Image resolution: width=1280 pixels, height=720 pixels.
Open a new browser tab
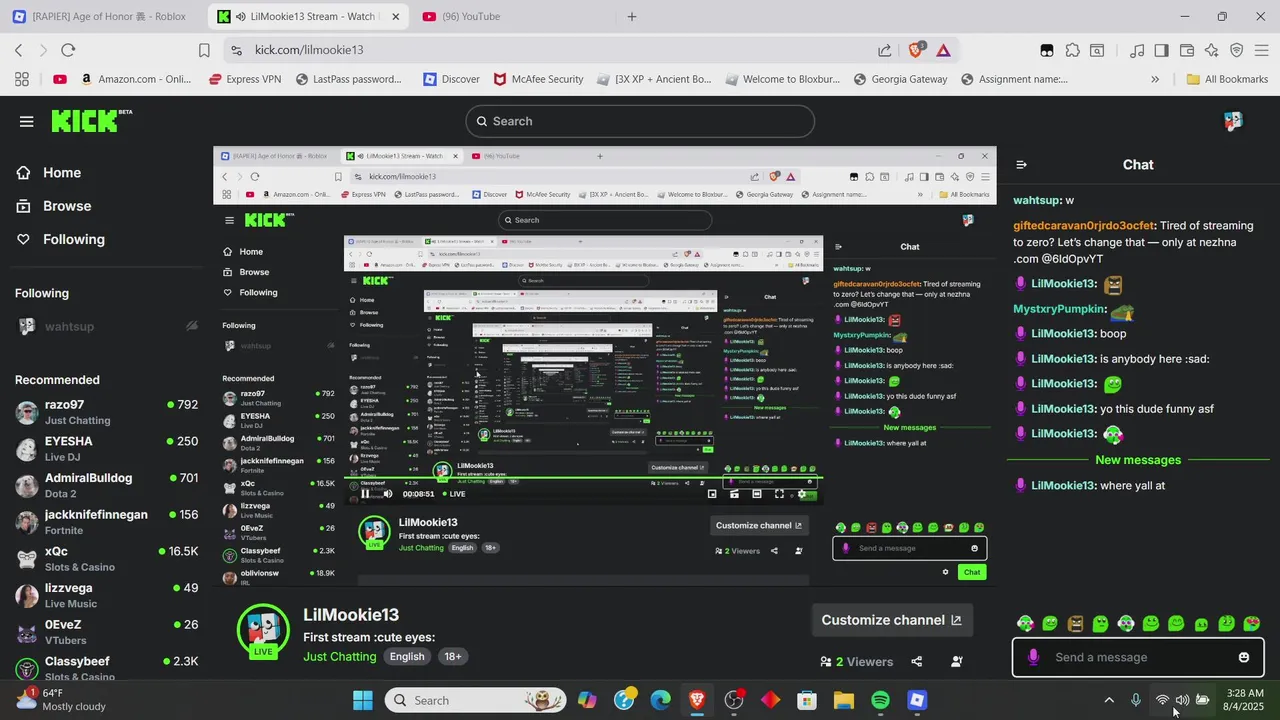point(631,16)
